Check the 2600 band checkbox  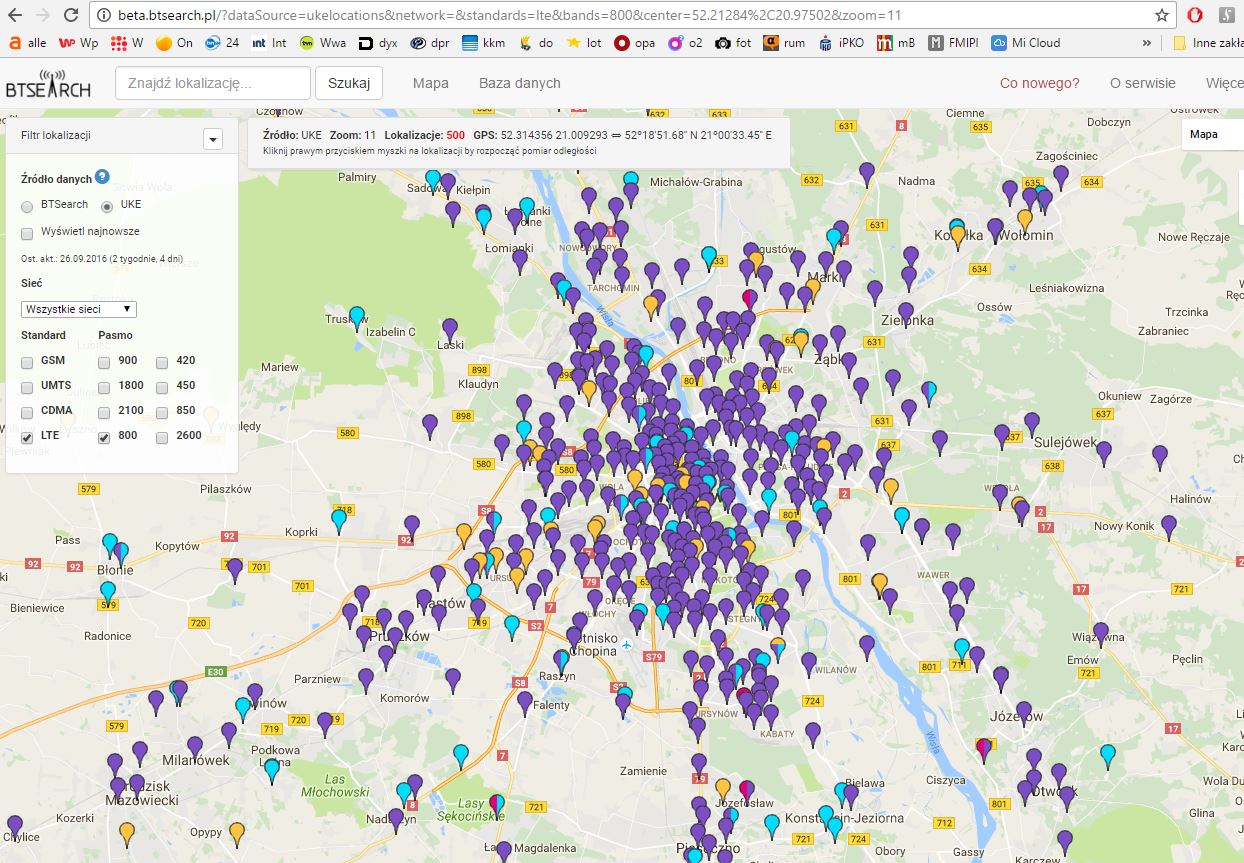[x=162, y=436]
